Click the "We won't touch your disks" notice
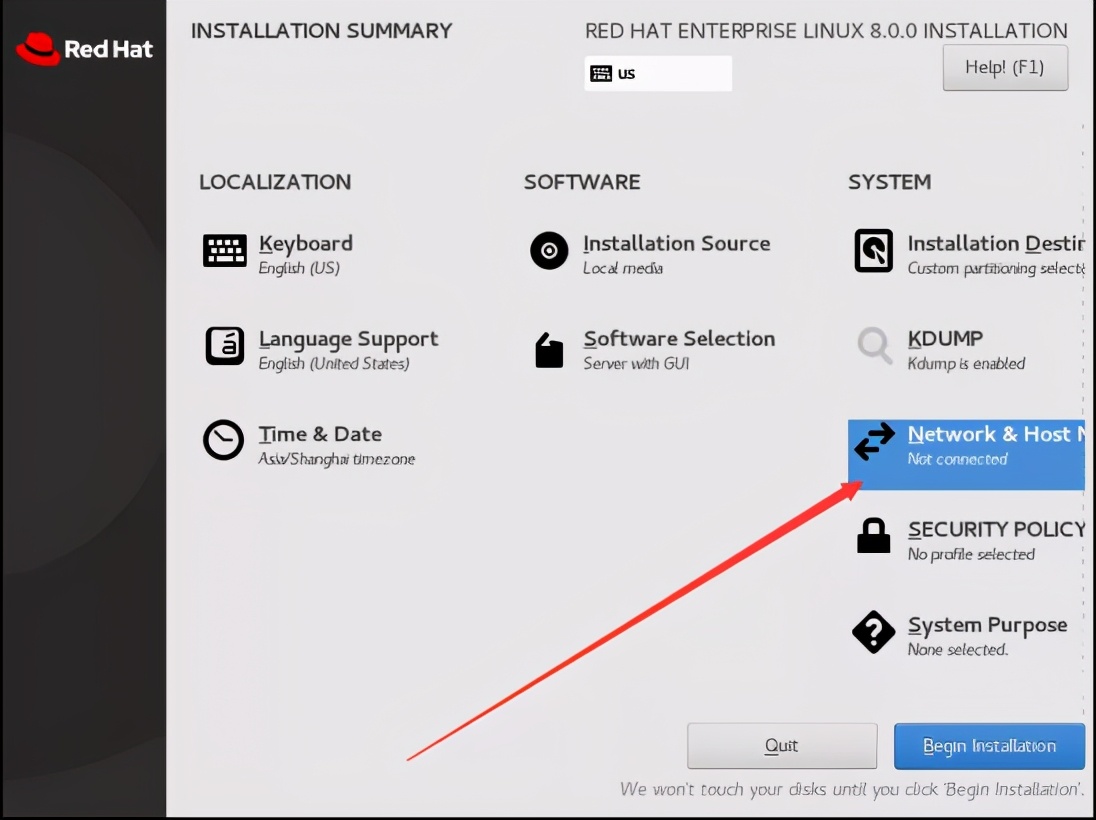The width and height of the screenshot is (1096, 820). [x=852, y=790]
